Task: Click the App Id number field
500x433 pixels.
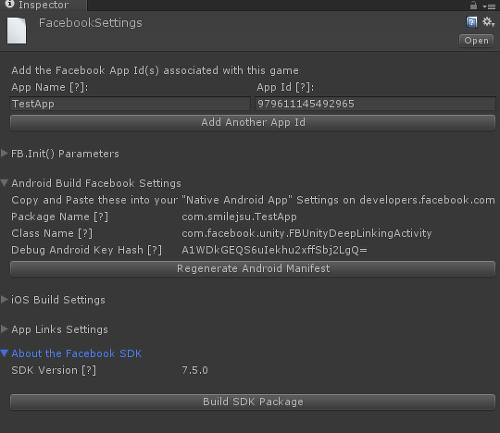Action: (x=375, y=104)
